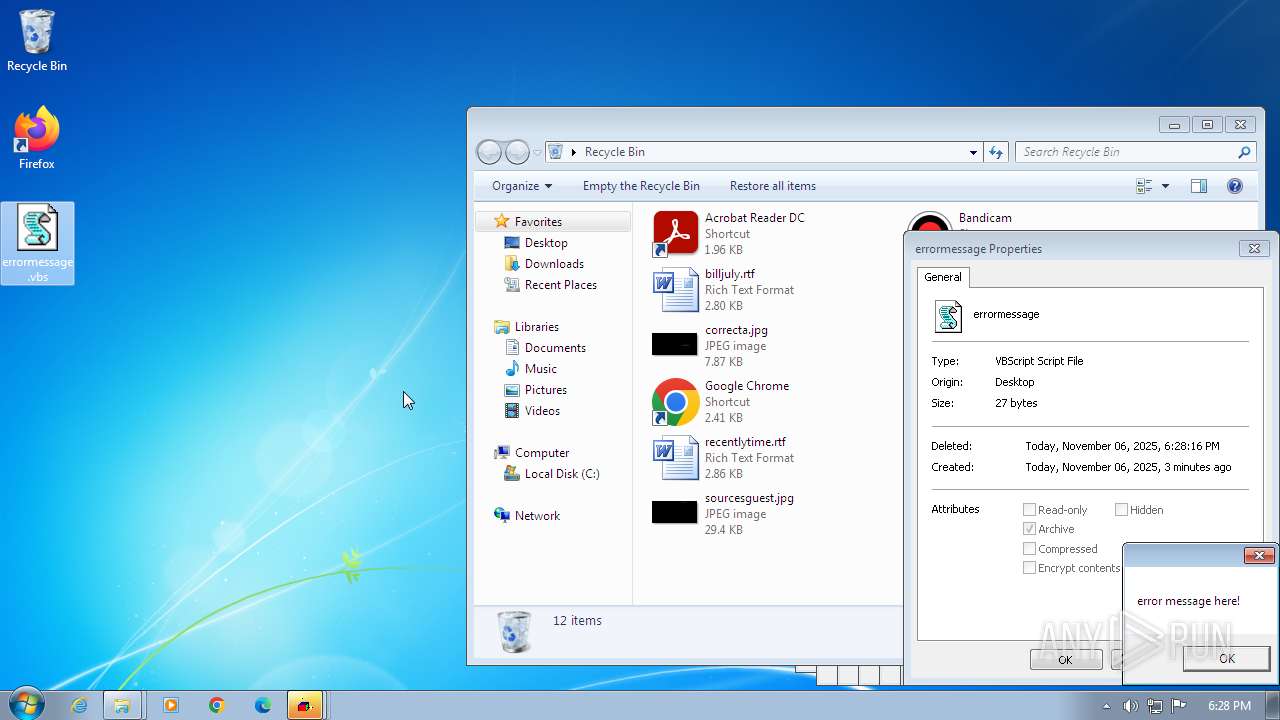
Task: Open the address bar history dropdown
Action: [973, 152]
